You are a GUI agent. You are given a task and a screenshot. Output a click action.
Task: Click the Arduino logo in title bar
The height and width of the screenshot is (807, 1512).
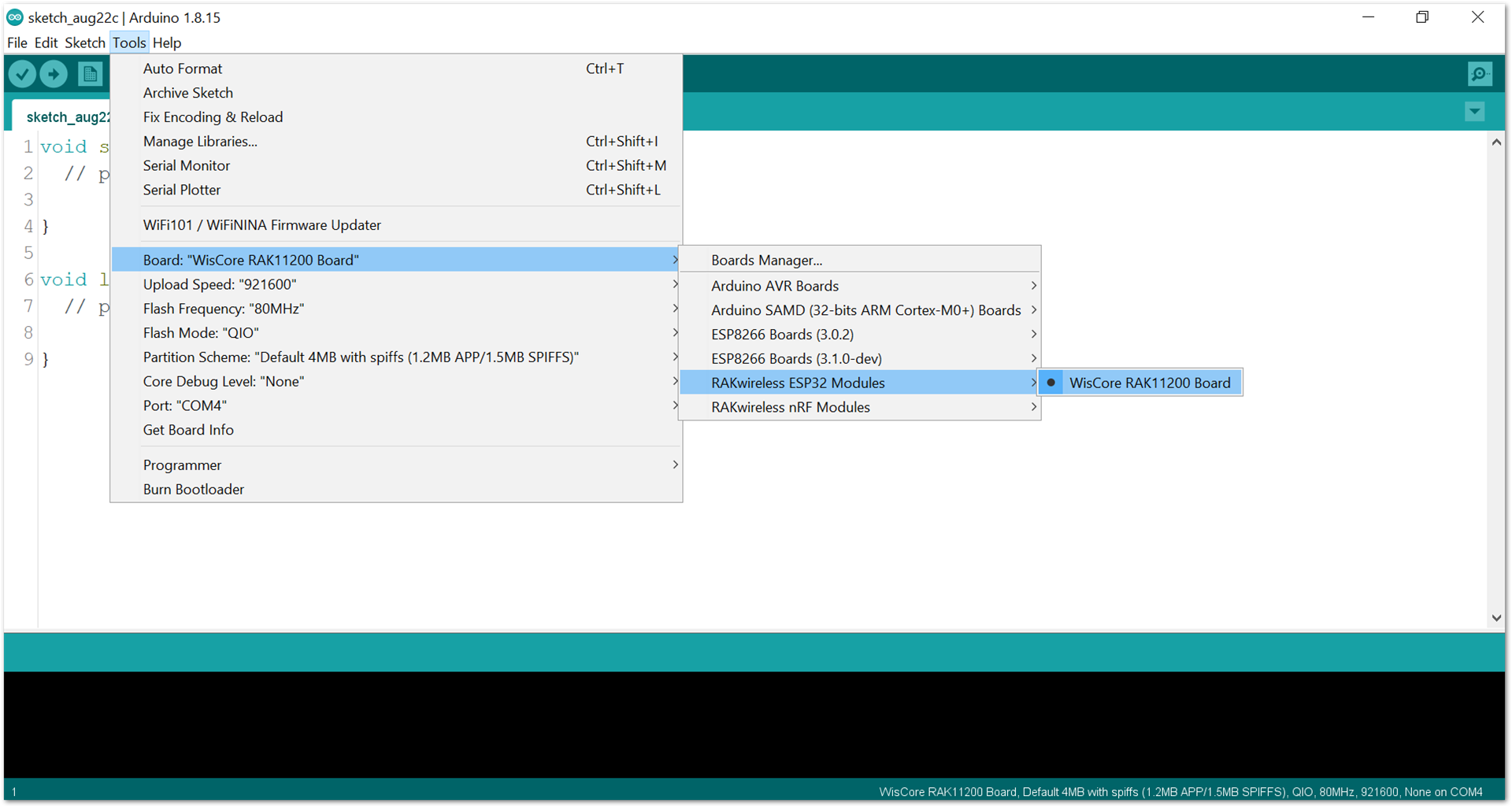point(14,17)
